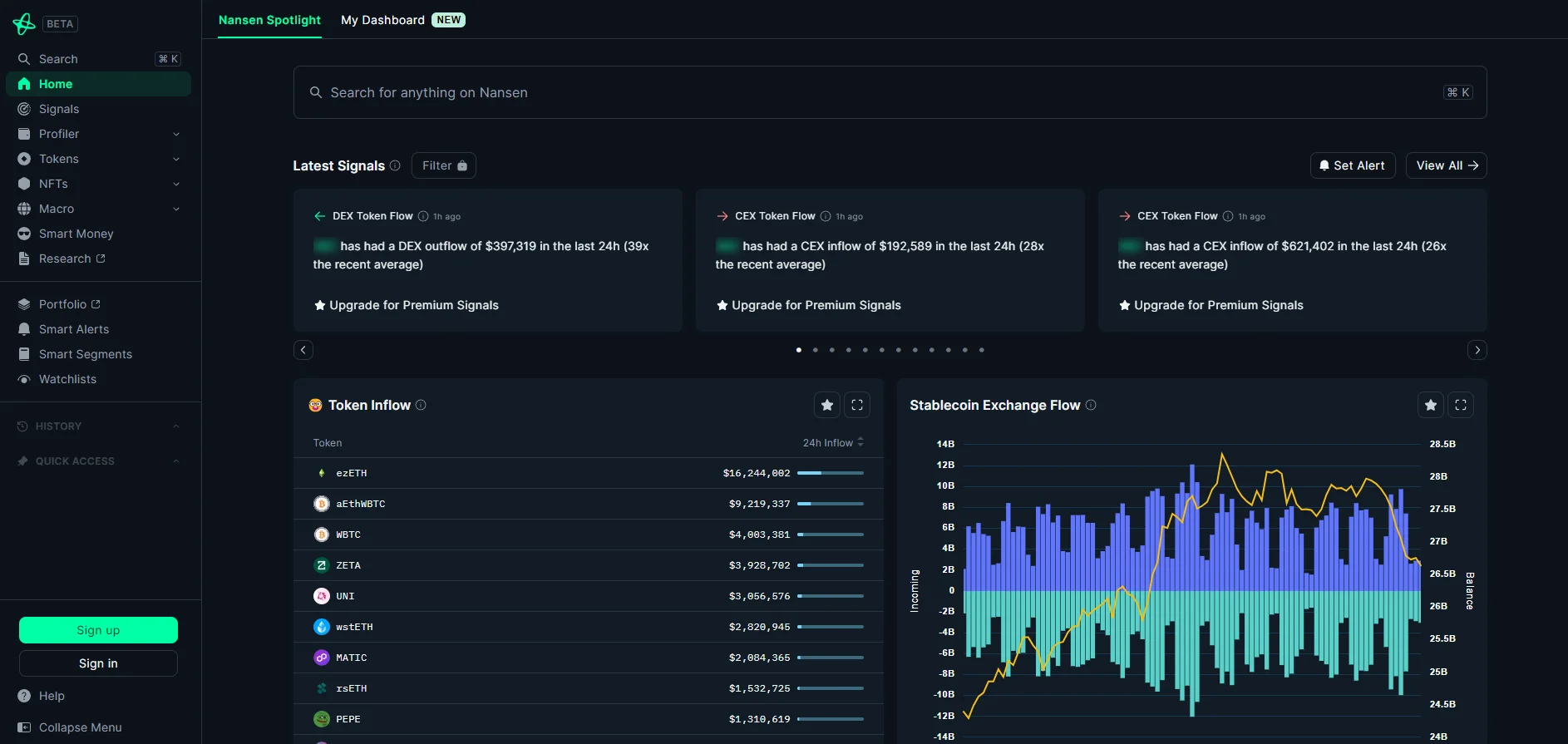Click the Smart Segments icon
The height and width of the screenshot is (744, 1568).
click(x=24, y=354)
